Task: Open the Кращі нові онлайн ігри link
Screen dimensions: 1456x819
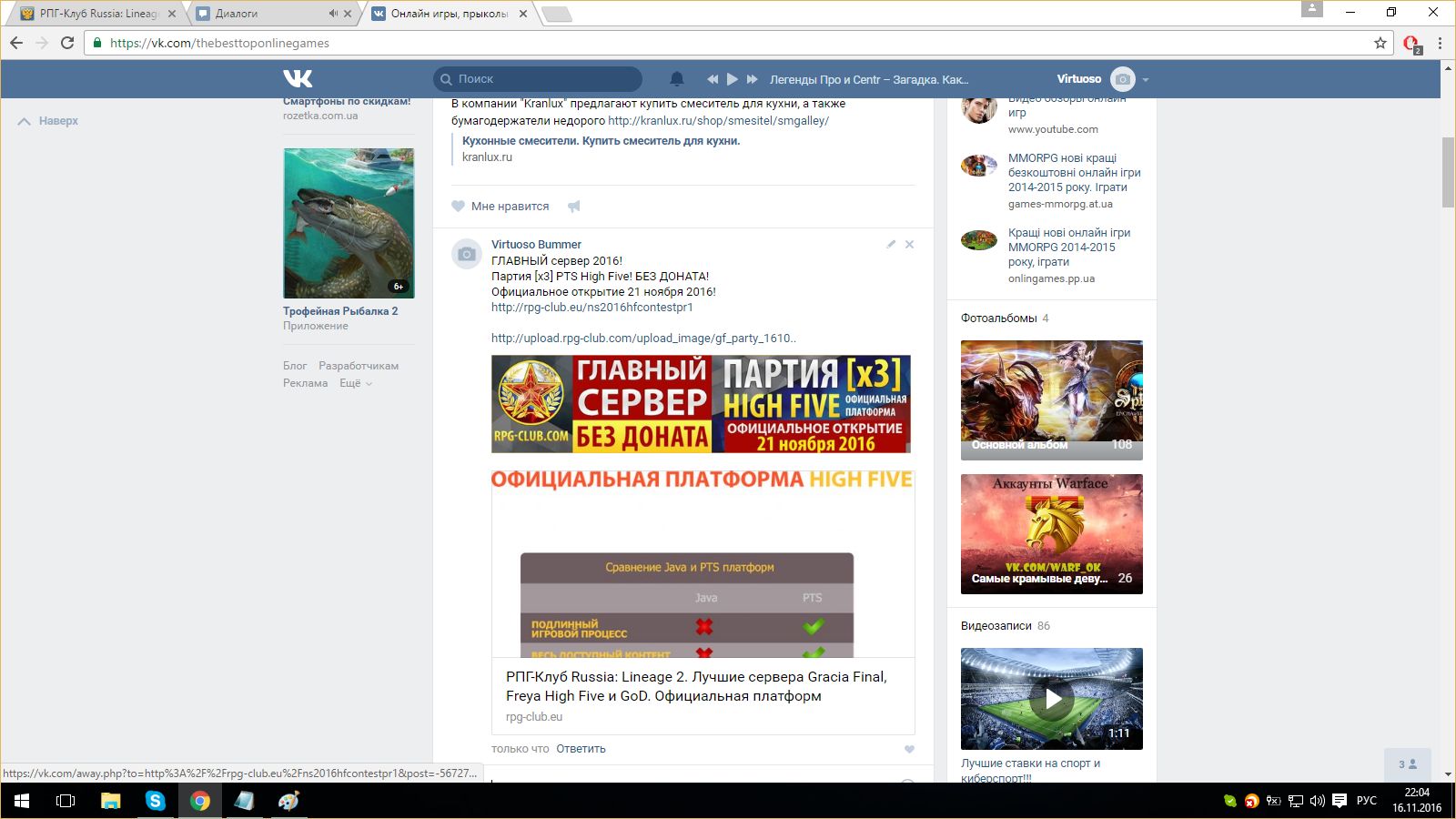Action: [x=1069, y=248]
